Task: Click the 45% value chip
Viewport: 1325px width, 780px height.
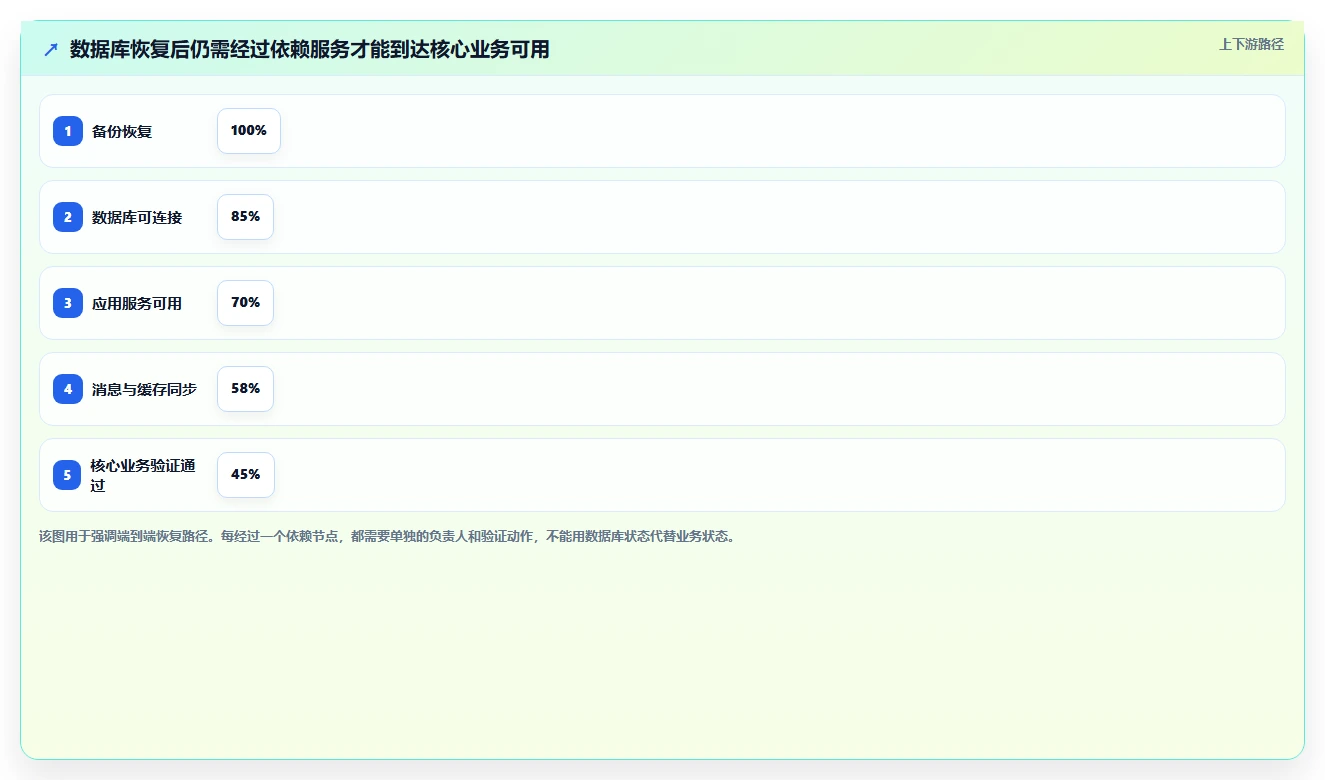Action: click(x=246, y=475)
